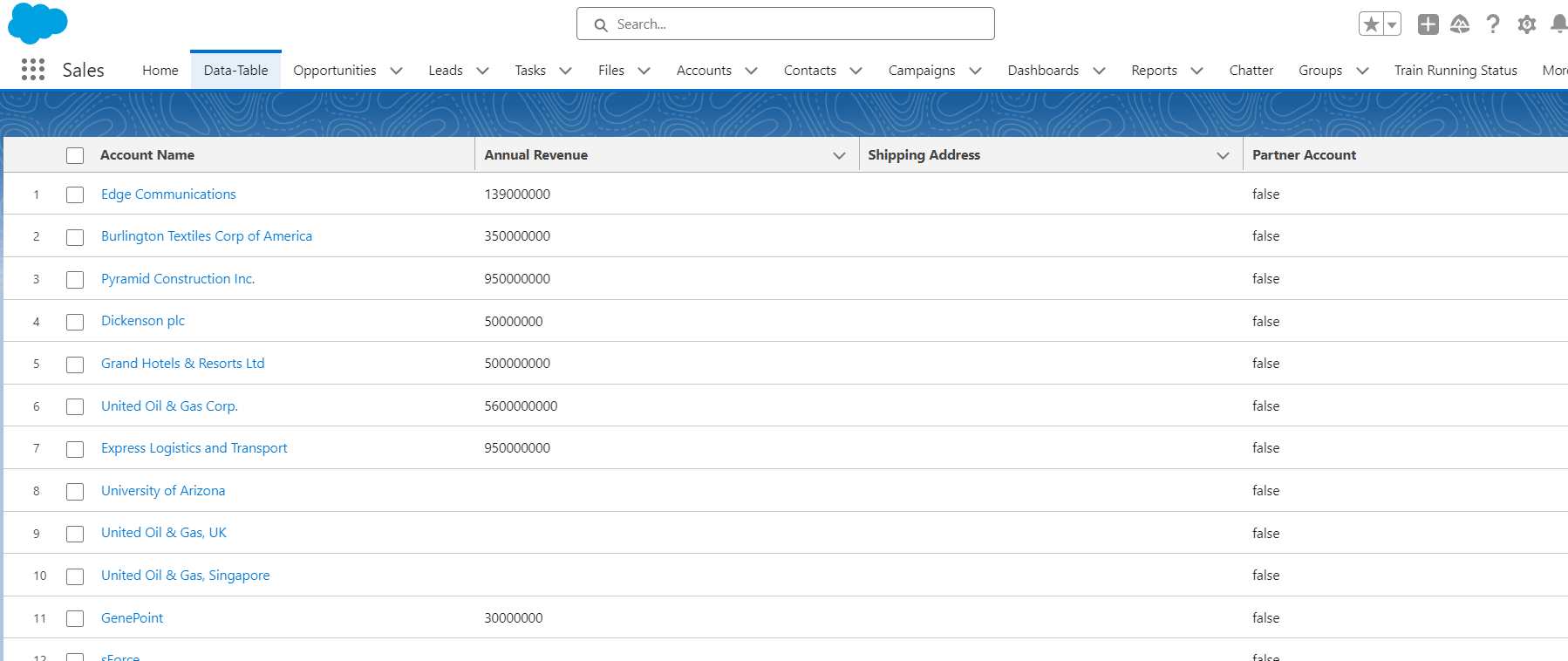Expand the Contacts tab dropdown chevron
The width and height of the screenshot is (1568, 661).
(856, 71)
